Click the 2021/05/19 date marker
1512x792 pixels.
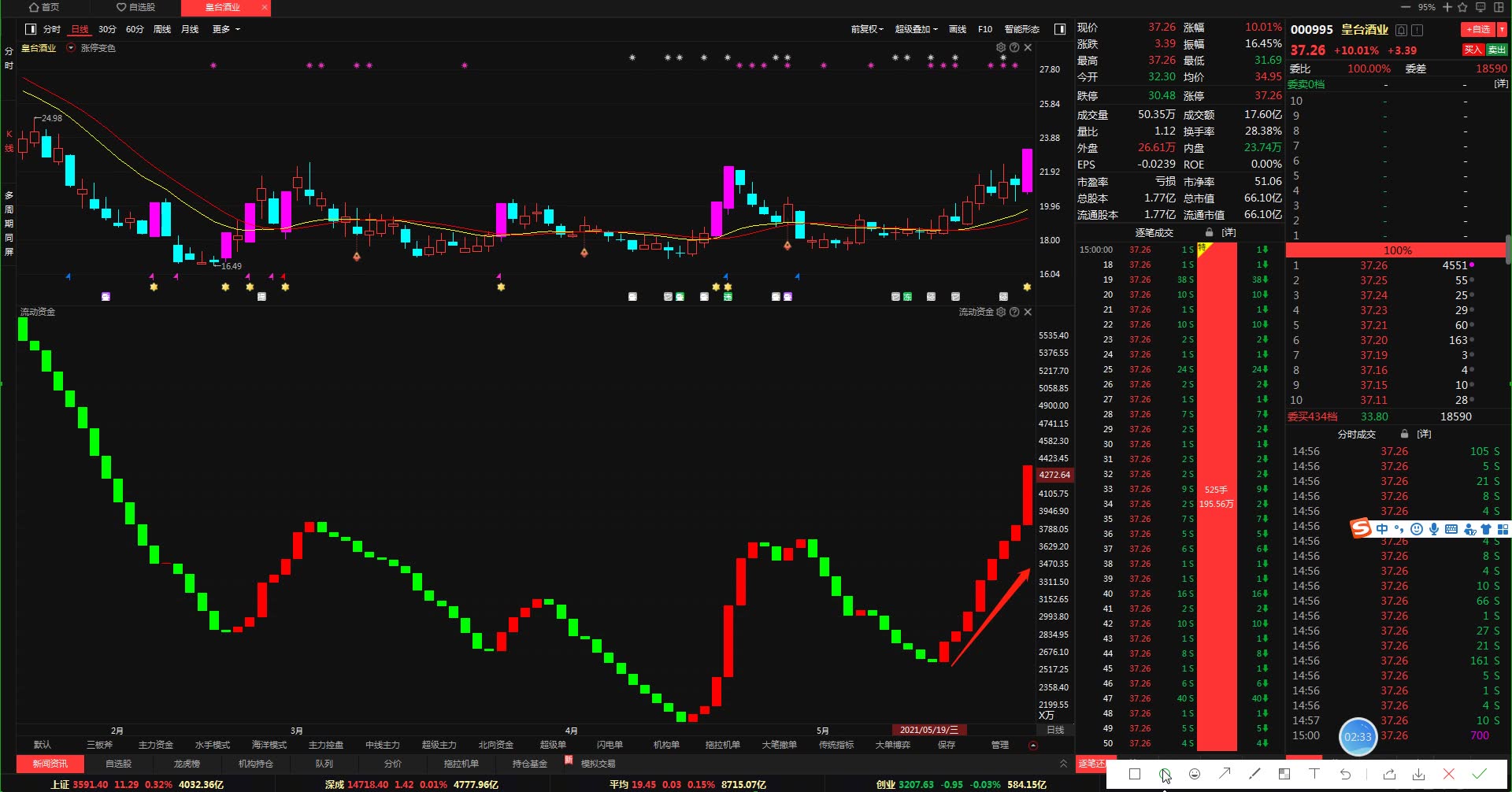929,730
